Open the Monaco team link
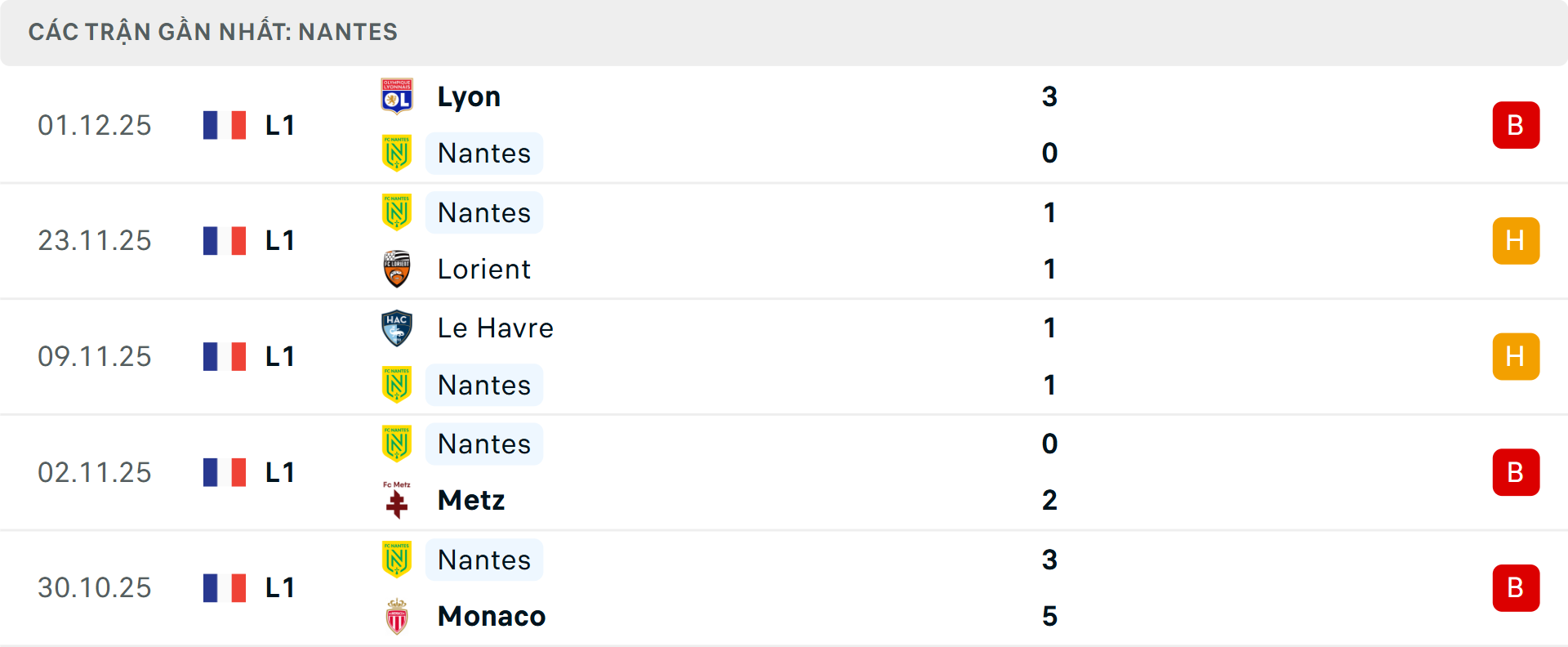This screenshot has width=1568, height=647. click(x=492, y=617)
